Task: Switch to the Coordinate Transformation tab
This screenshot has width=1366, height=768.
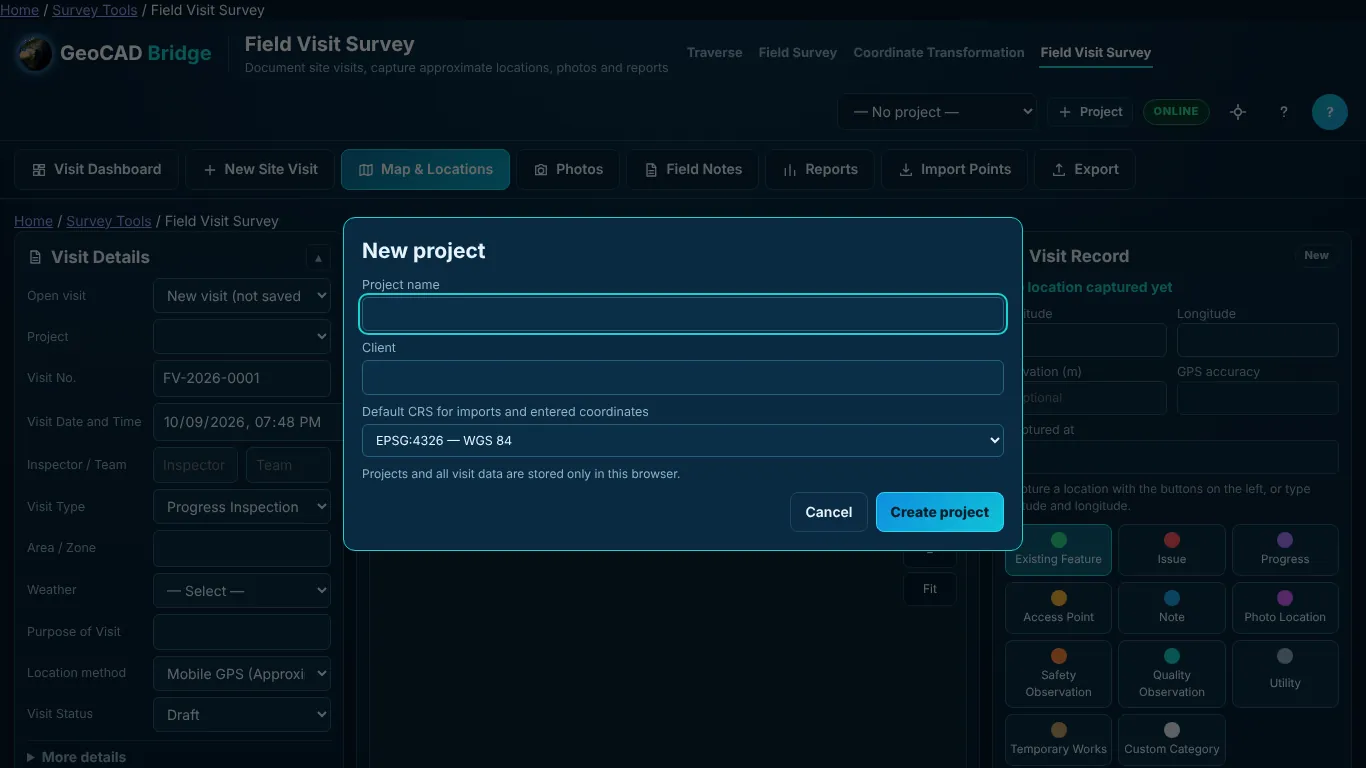Action: (x=939, y=52)
